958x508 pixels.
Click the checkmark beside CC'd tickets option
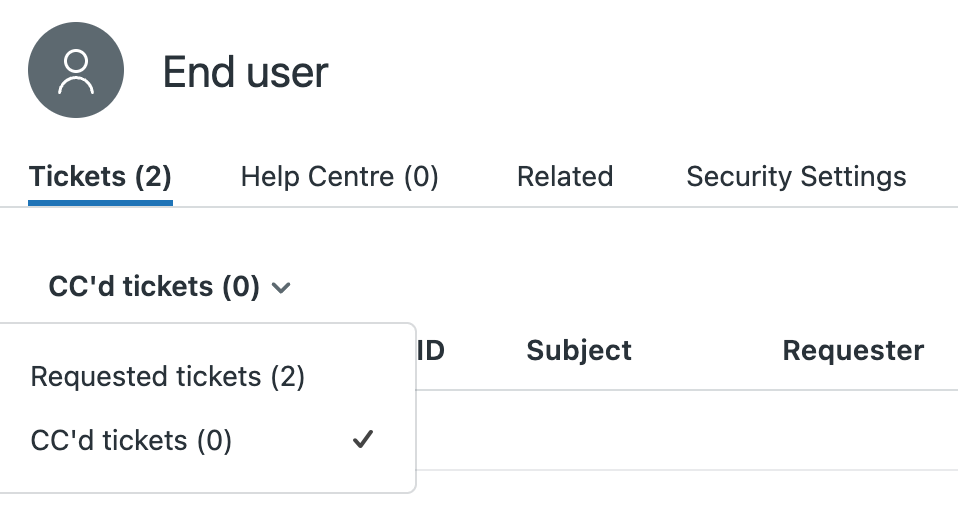363,439
